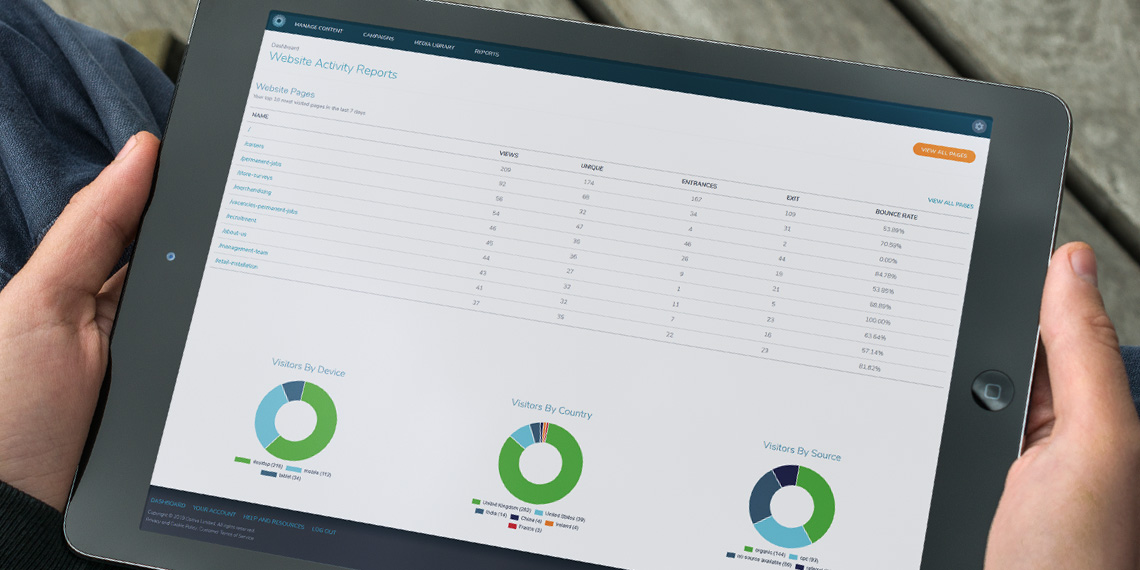Click the 0.00% bounce rate value
The image size is (1140, 570).
tap(888, 260)
